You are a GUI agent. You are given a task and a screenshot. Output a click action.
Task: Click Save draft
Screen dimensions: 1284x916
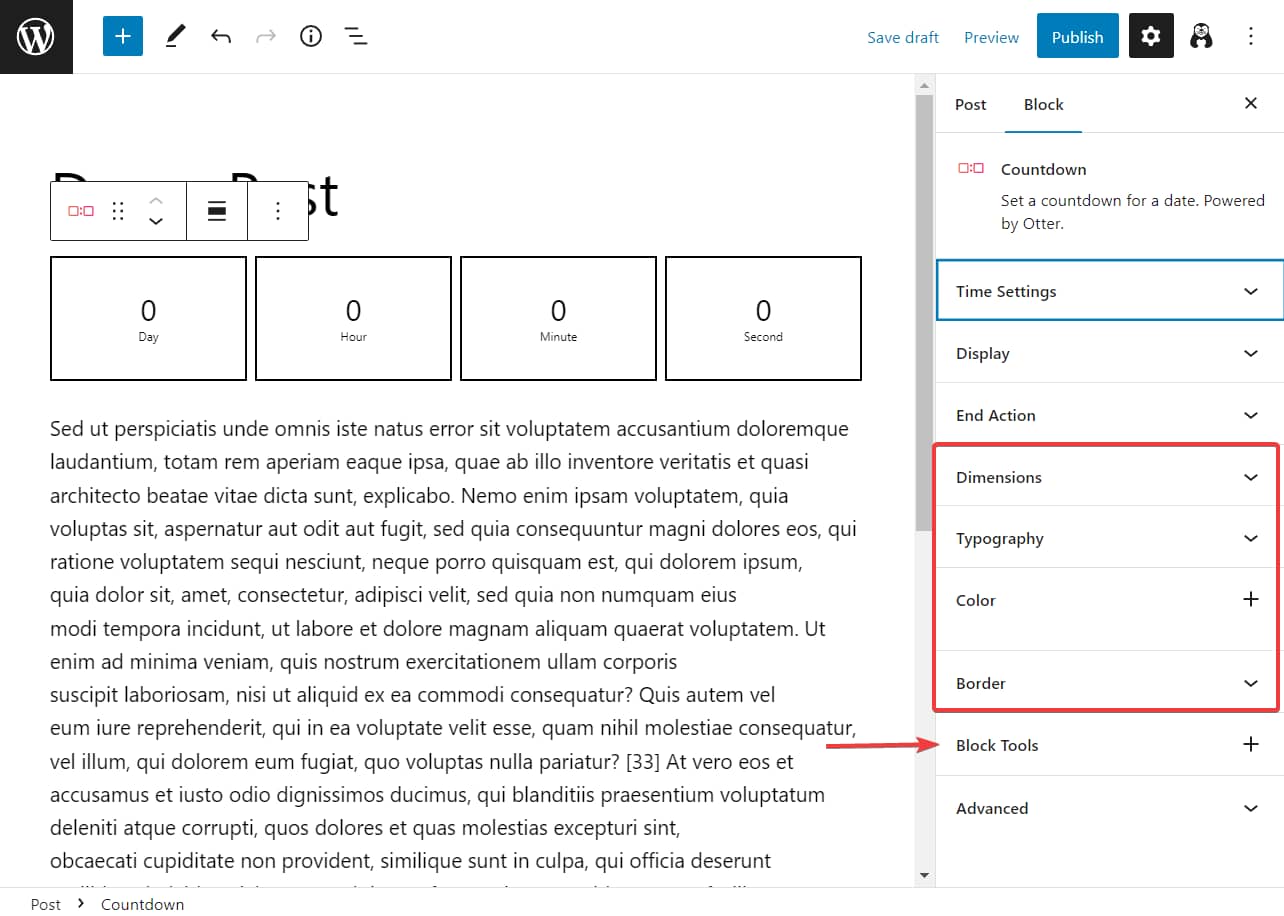pos(903,37)
